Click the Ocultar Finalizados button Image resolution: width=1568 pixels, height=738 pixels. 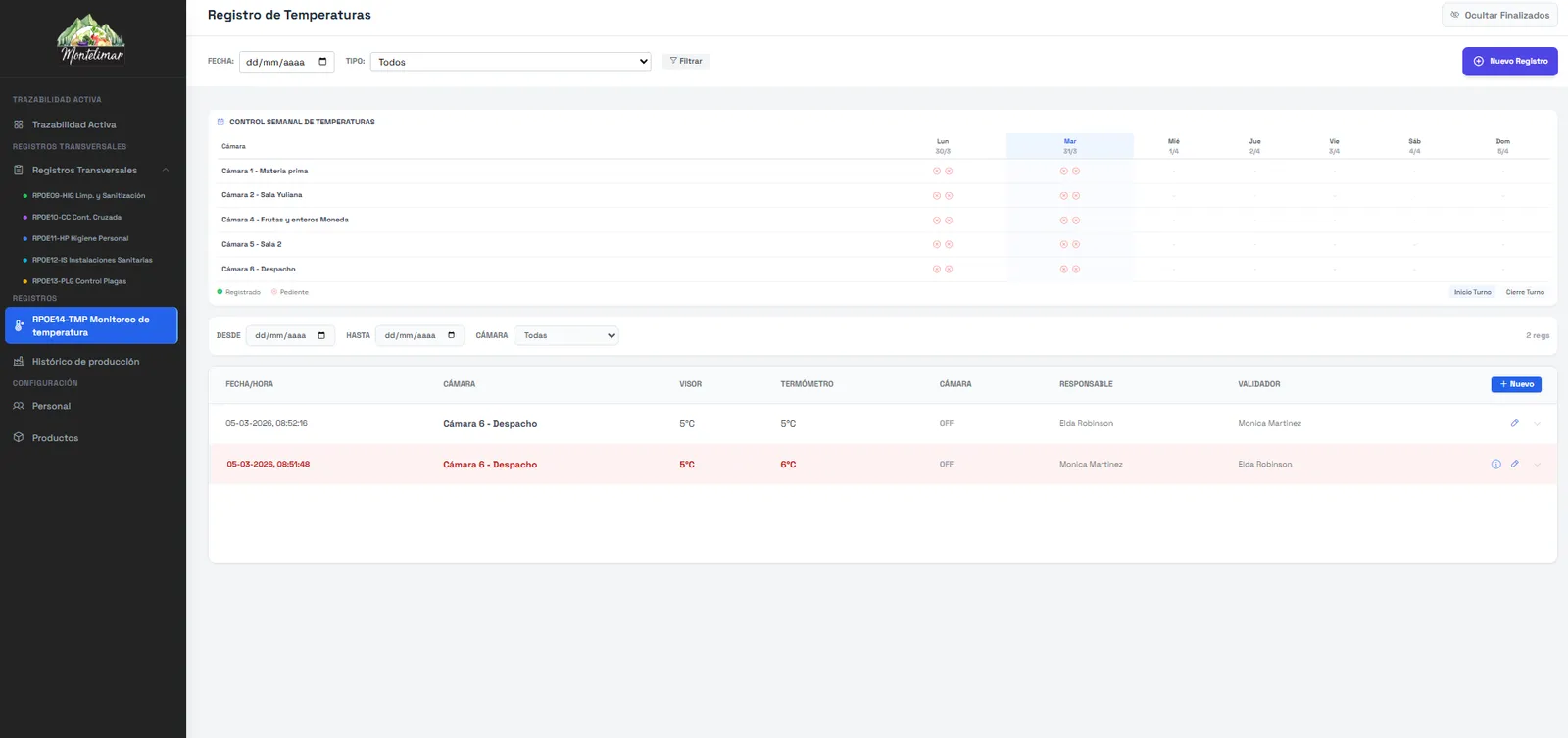tap(1499, 15)
